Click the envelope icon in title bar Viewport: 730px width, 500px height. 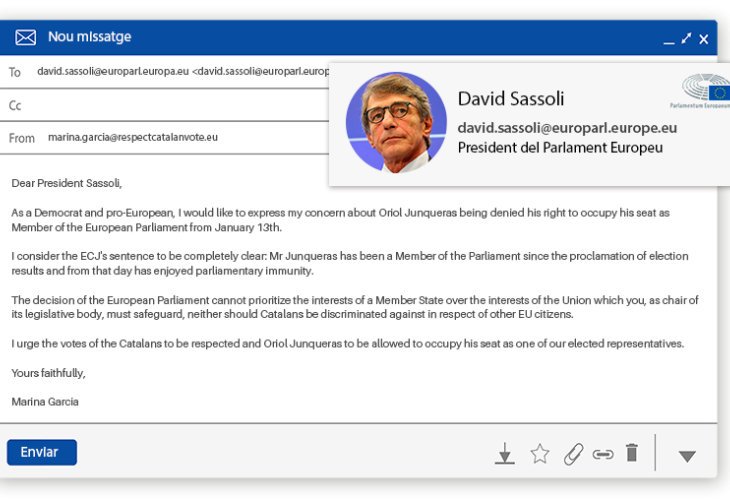click(25, 38)
